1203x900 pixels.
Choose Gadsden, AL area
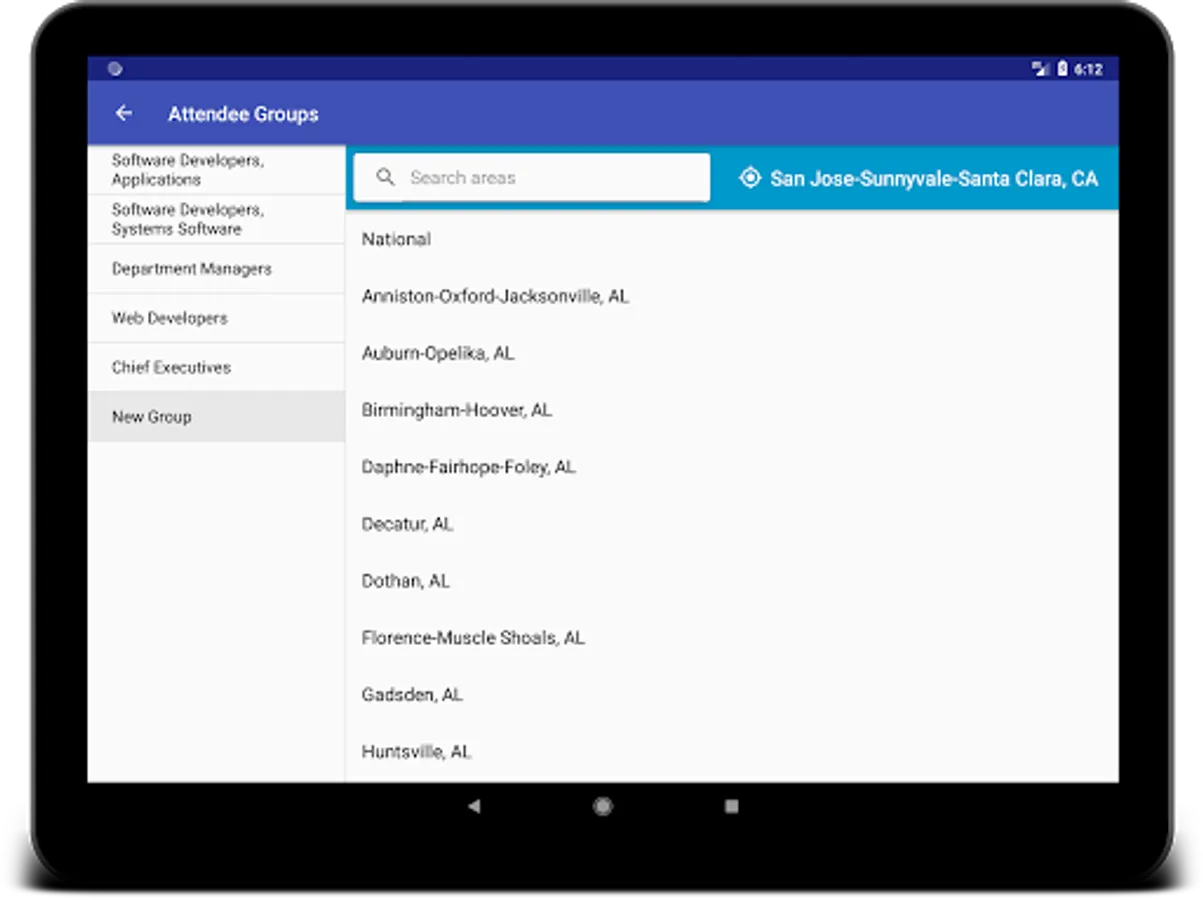pos(732,695)
